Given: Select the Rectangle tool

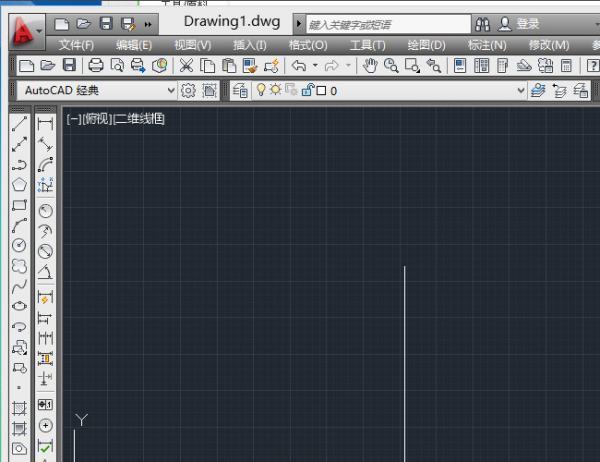Looking at the screenshot, I should [x=20, y=205].
